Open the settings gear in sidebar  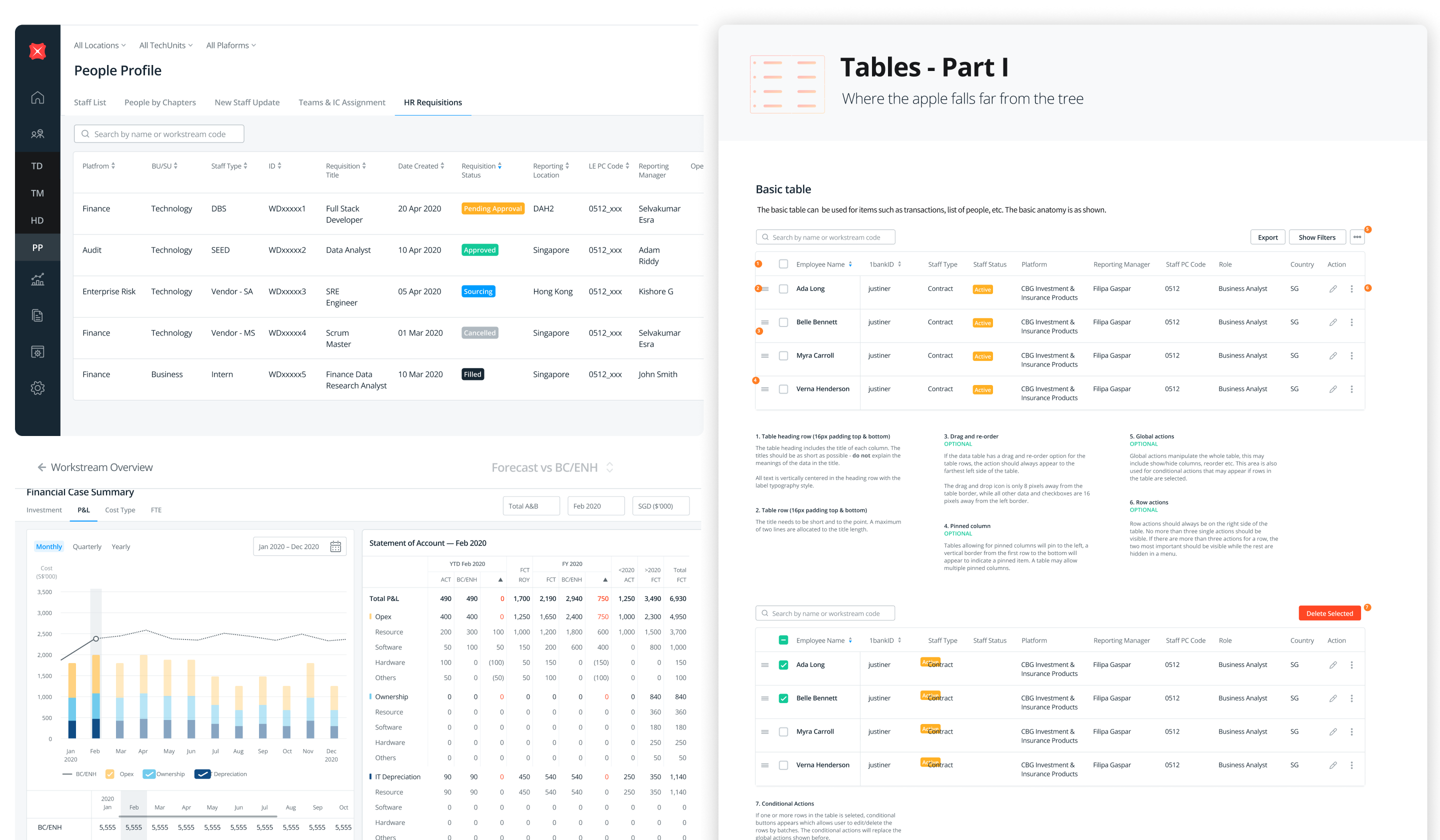click(x=37, y=388)
